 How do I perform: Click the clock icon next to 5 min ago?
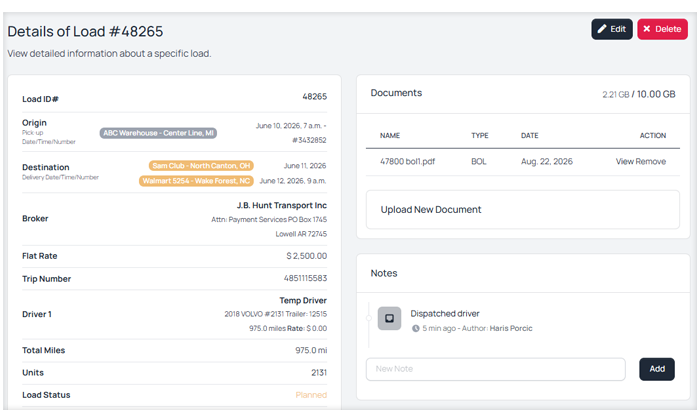point(416,329)
